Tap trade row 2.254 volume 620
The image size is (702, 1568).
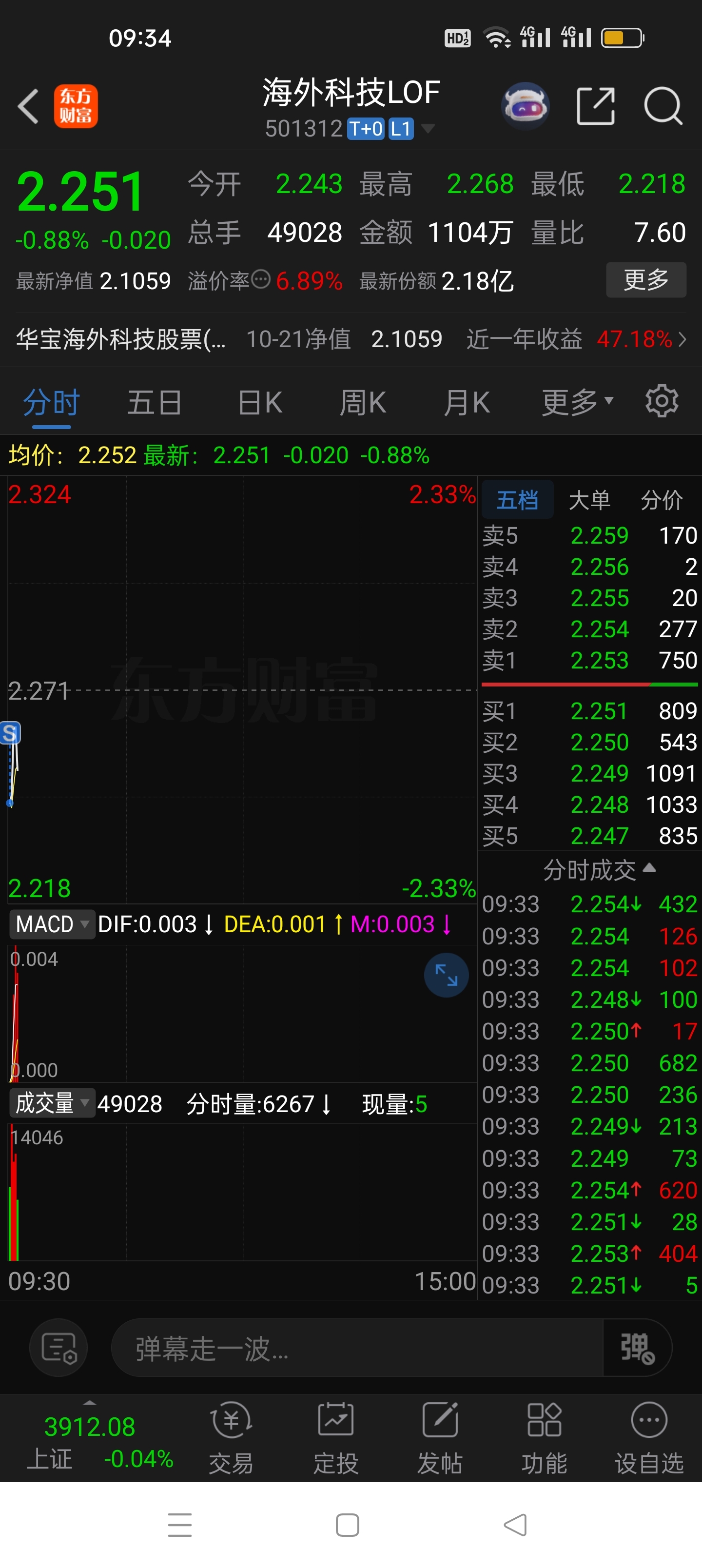pos(589,1190)
